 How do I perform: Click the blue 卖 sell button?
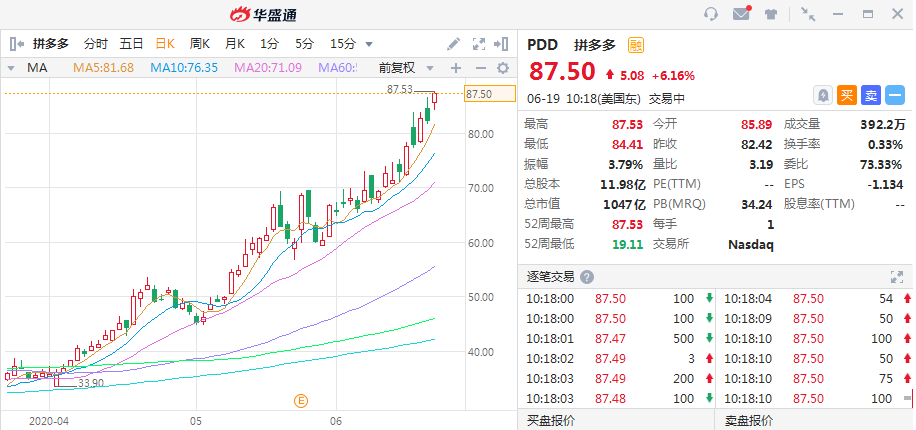[x=870, y=95]
